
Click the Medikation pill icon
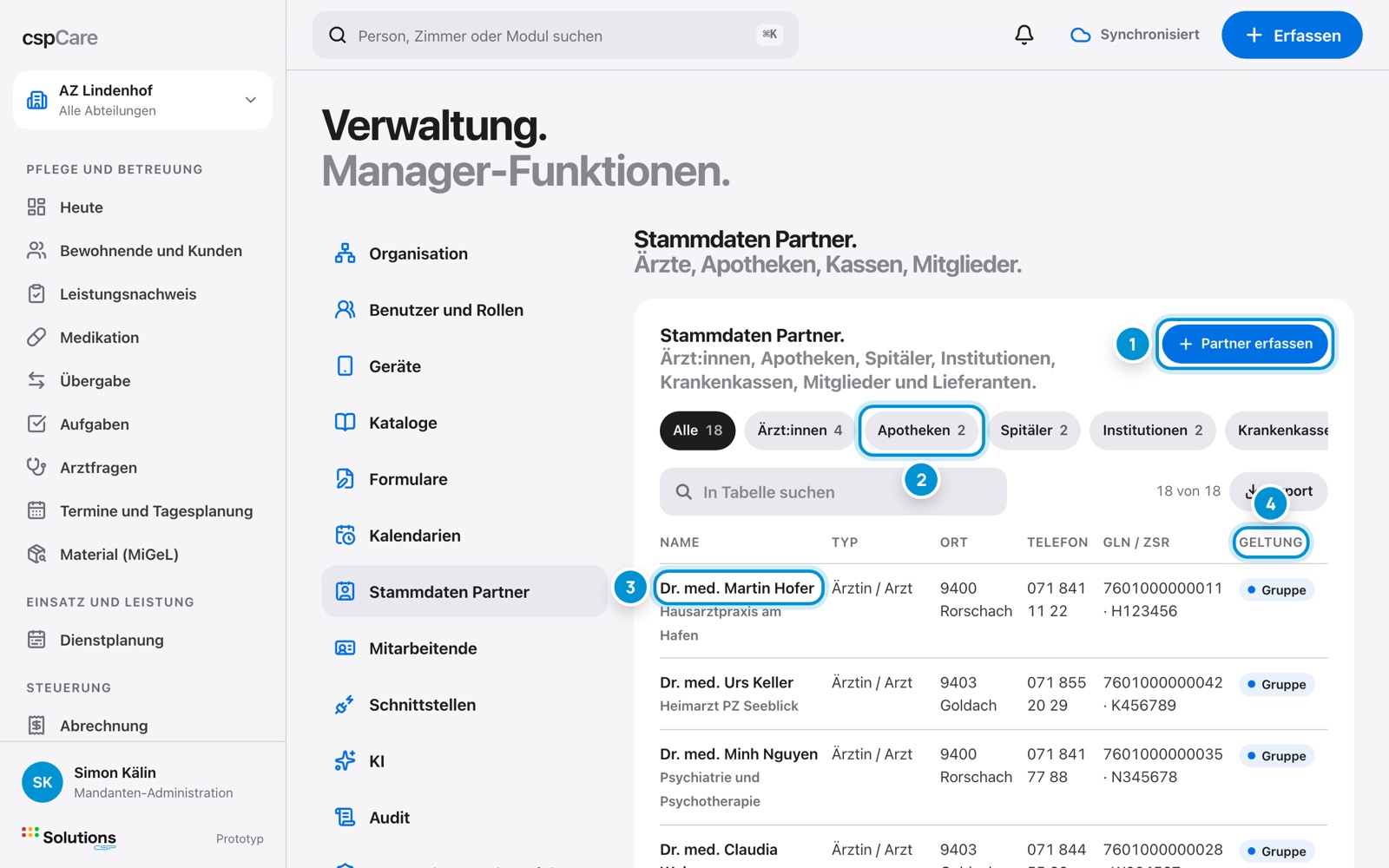[36, 337]
